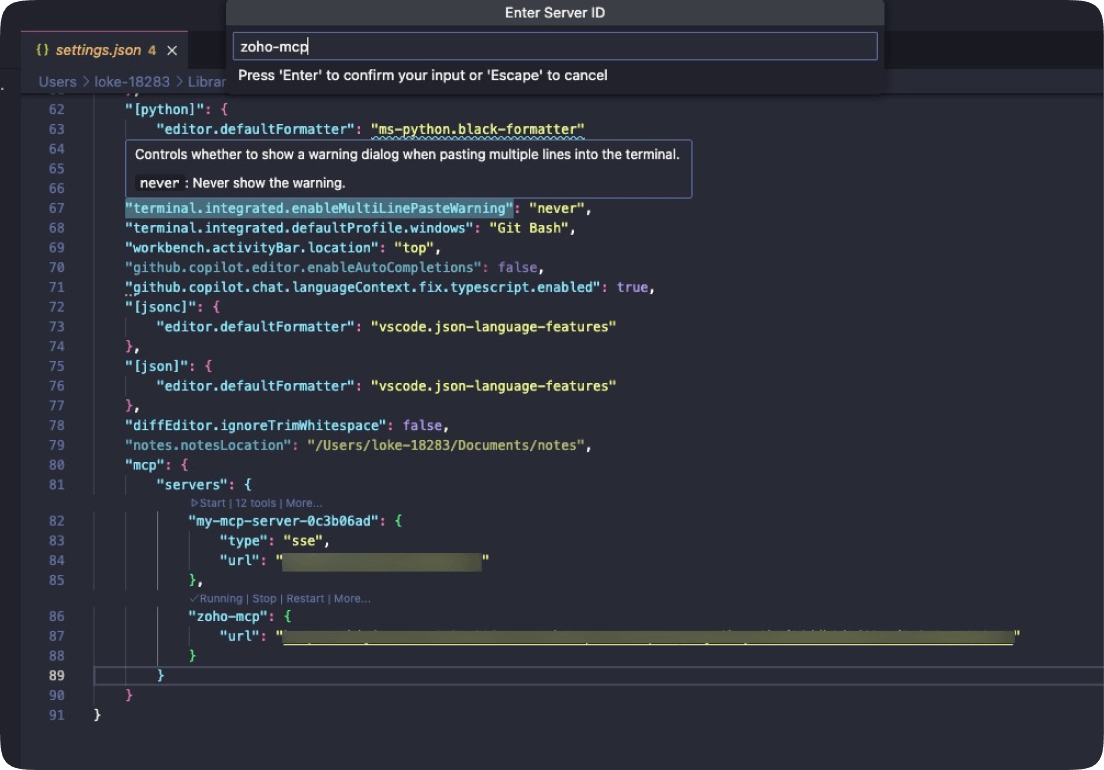This screenshot has width=1104, height=770.
Task: Click notes.notesLocation key on line 79
Action: (x=208, y=446)
